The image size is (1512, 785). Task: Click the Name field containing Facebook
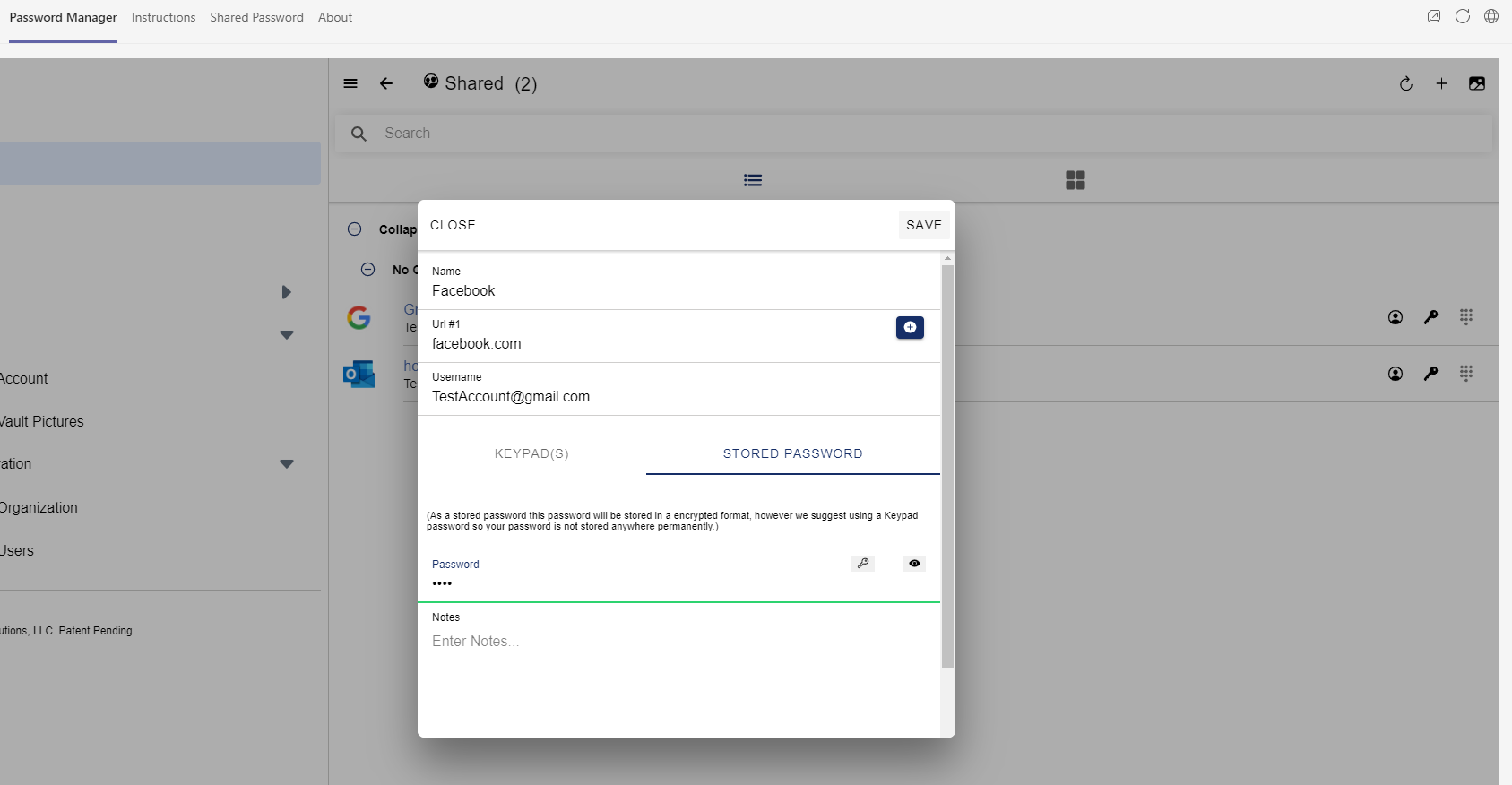tap(678, 283)
